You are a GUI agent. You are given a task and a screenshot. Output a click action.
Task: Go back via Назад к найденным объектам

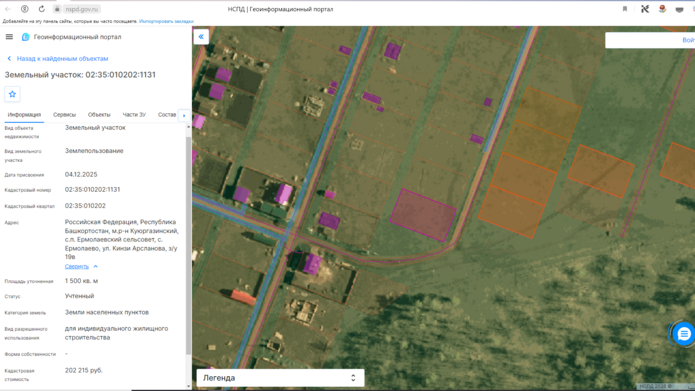[x=62, y=59]
